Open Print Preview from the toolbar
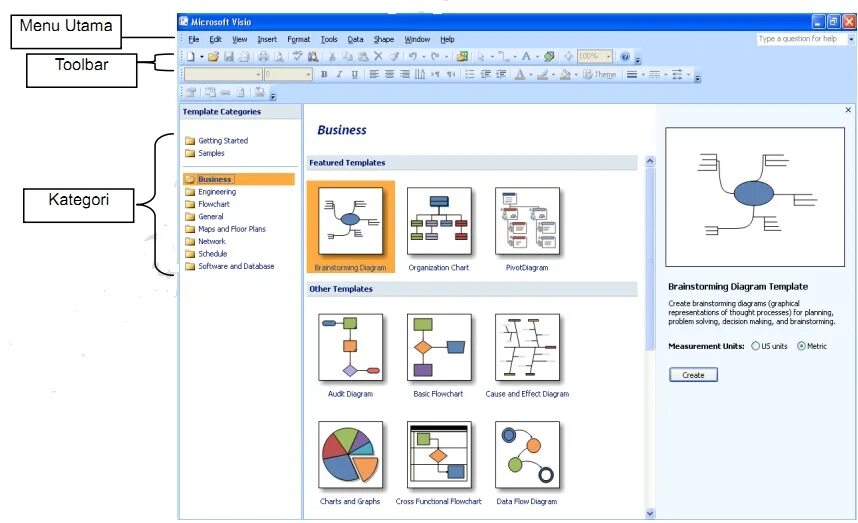 coord(279,56)
